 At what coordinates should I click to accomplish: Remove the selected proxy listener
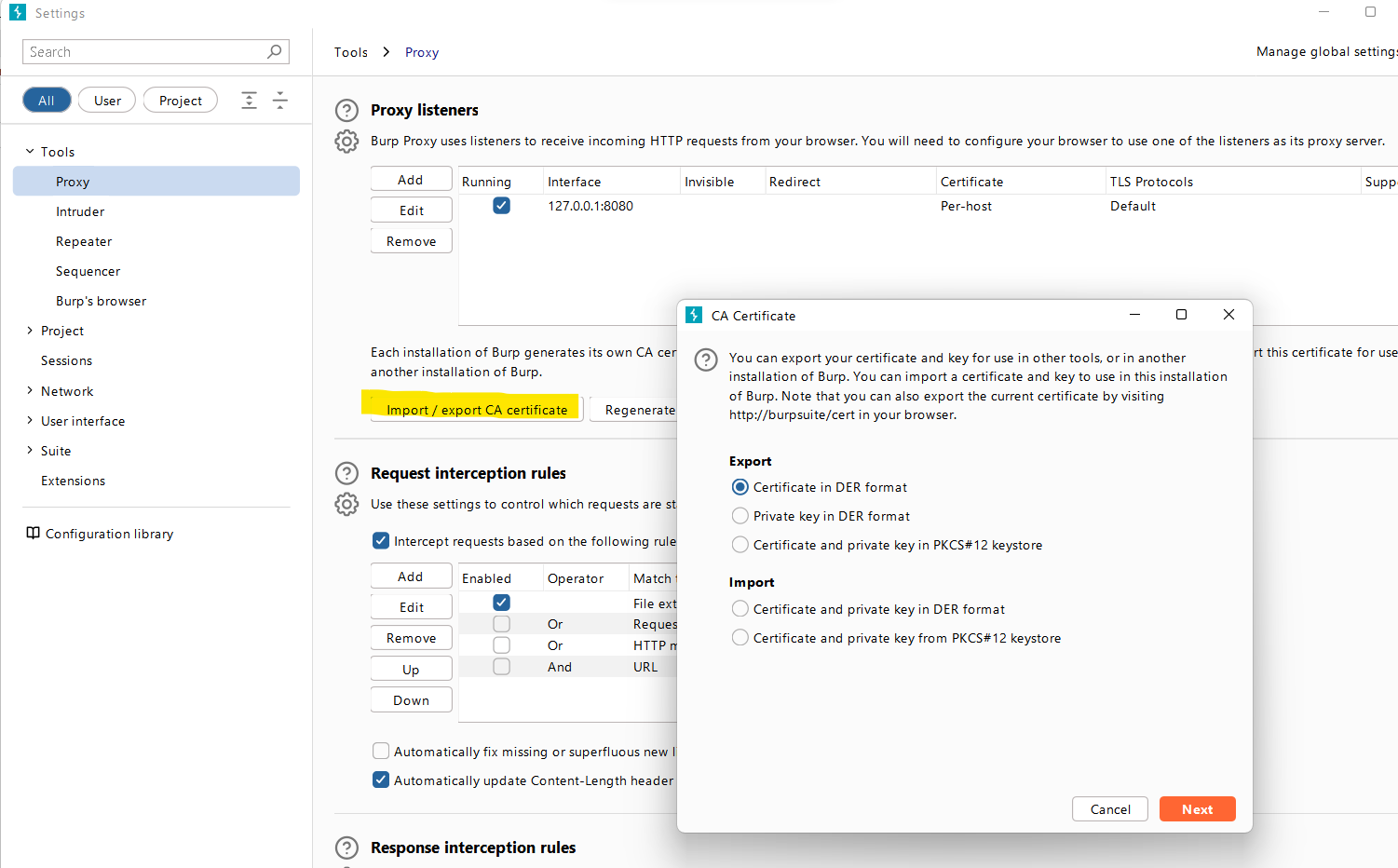click(411, 241)
